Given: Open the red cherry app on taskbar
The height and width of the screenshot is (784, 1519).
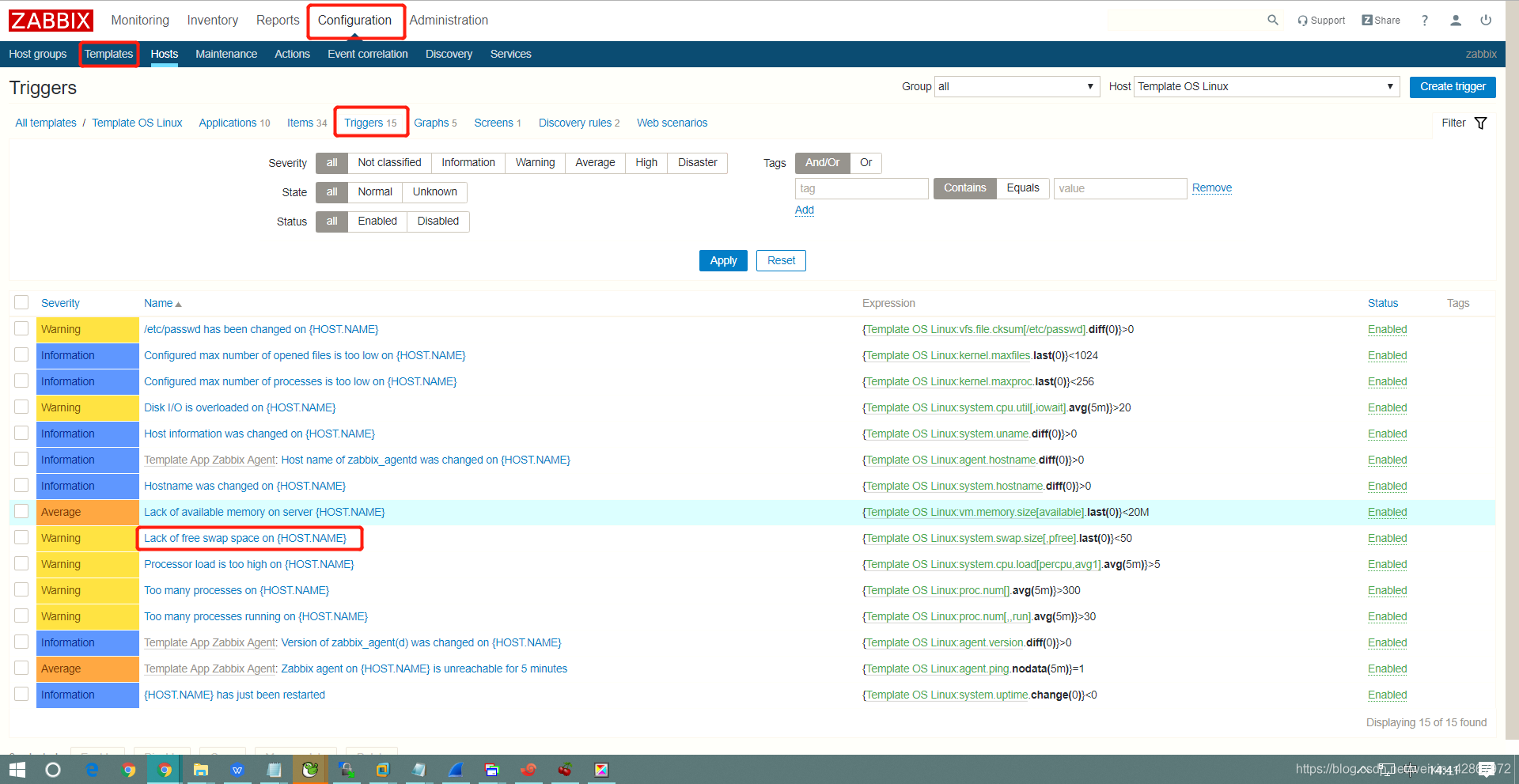Looking at the screenshot, I should pyautogui.click(x=565, y=770).
